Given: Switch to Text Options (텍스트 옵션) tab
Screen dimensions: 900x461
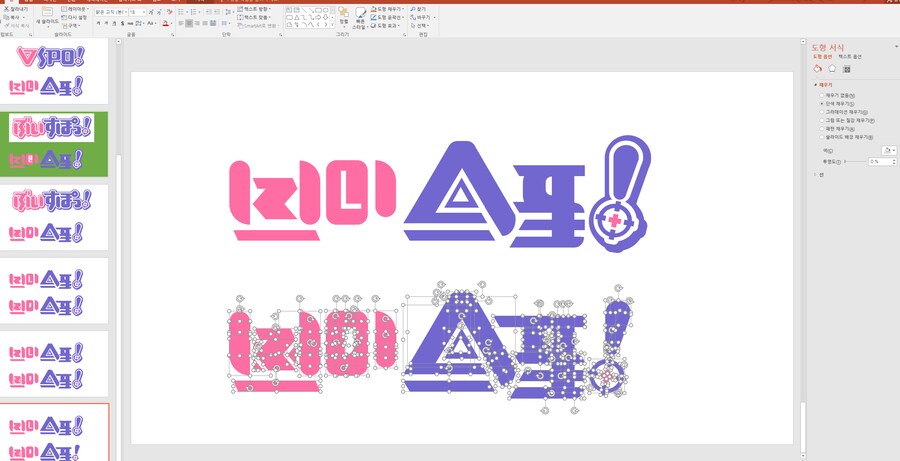Looking at the screenshot, I should pyautogui.click(x=849, y=57).
